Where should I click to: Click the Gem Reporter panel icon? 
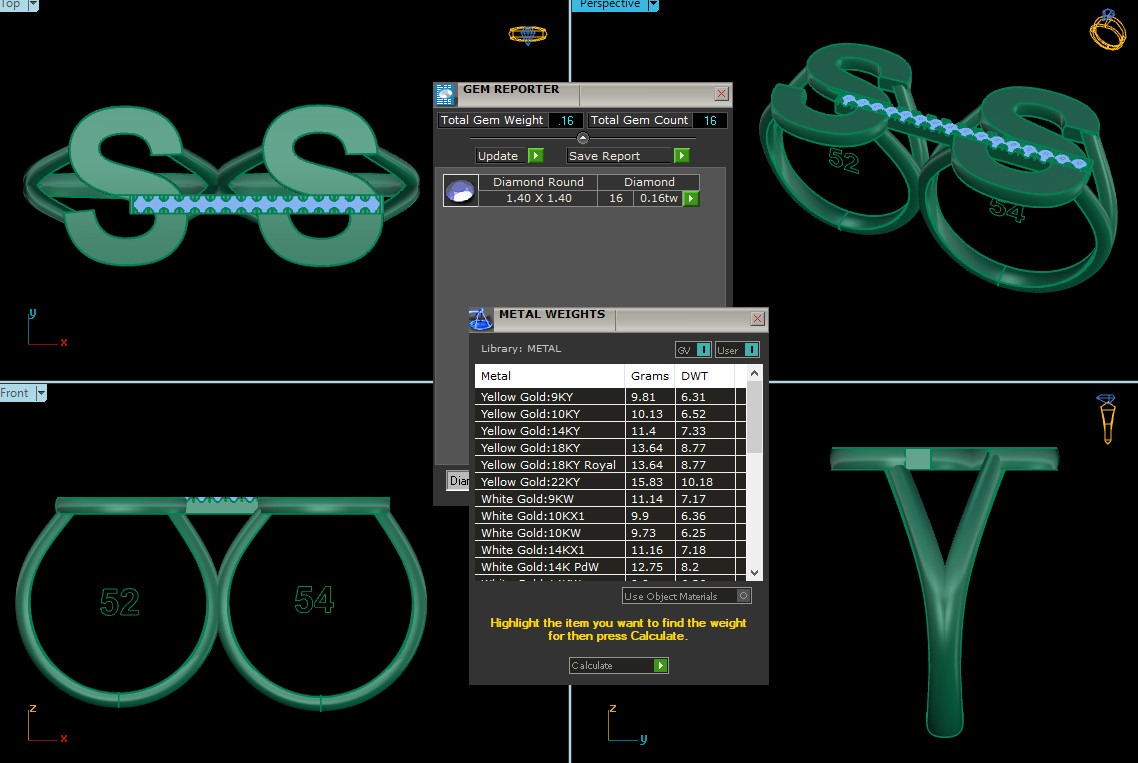tap(445, 95)
